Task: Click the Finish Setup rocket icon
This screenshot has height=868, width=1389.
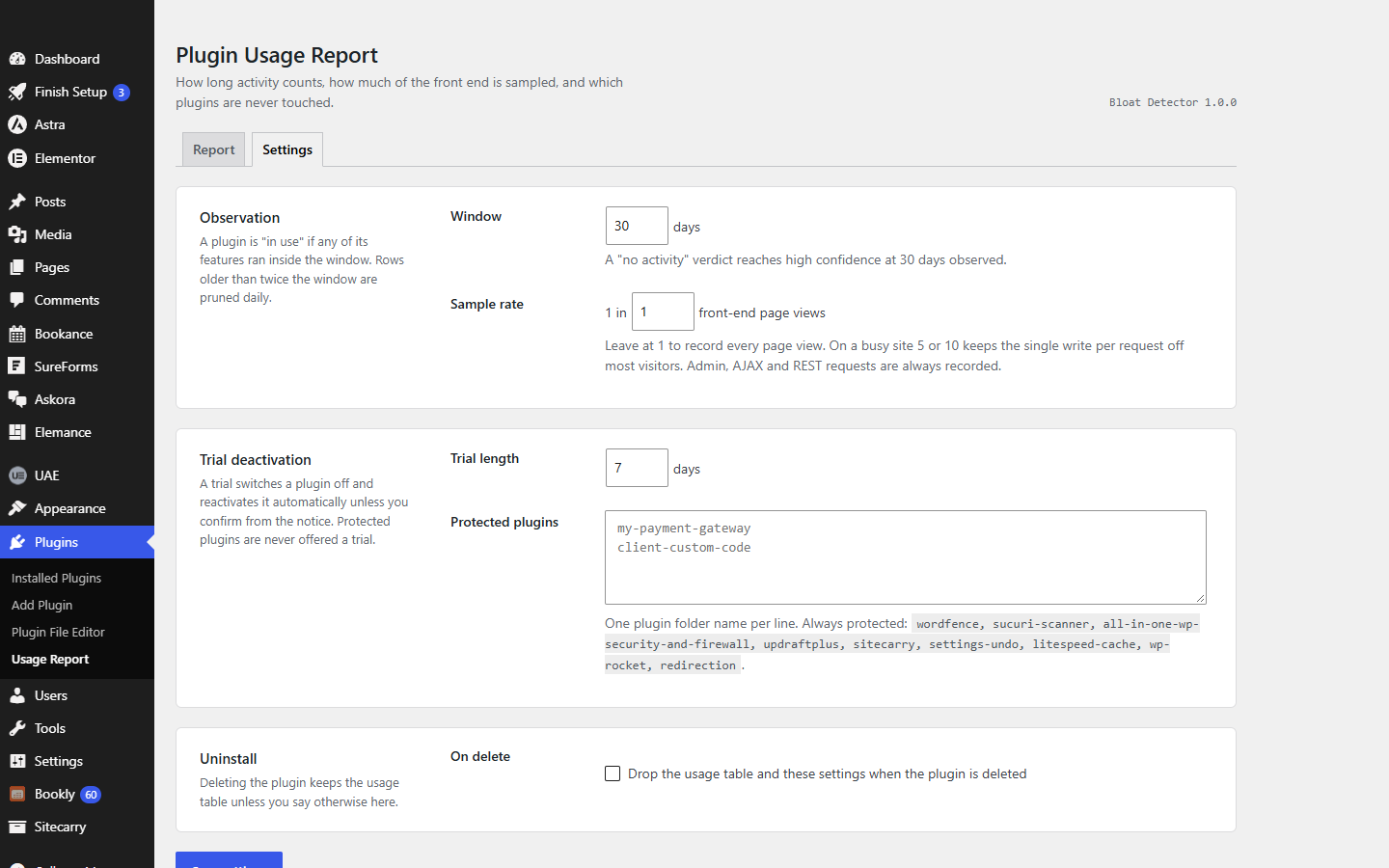Action: 17,92
